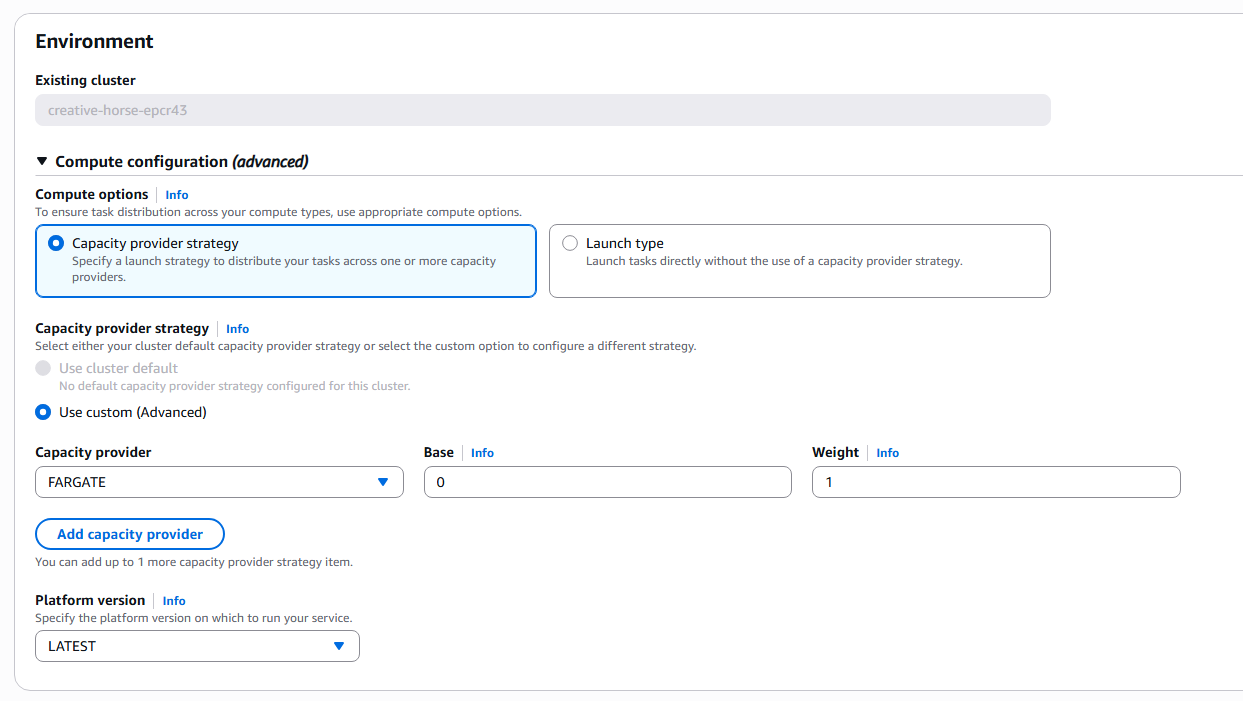Click the Add capacity provider button

(130, 534)
